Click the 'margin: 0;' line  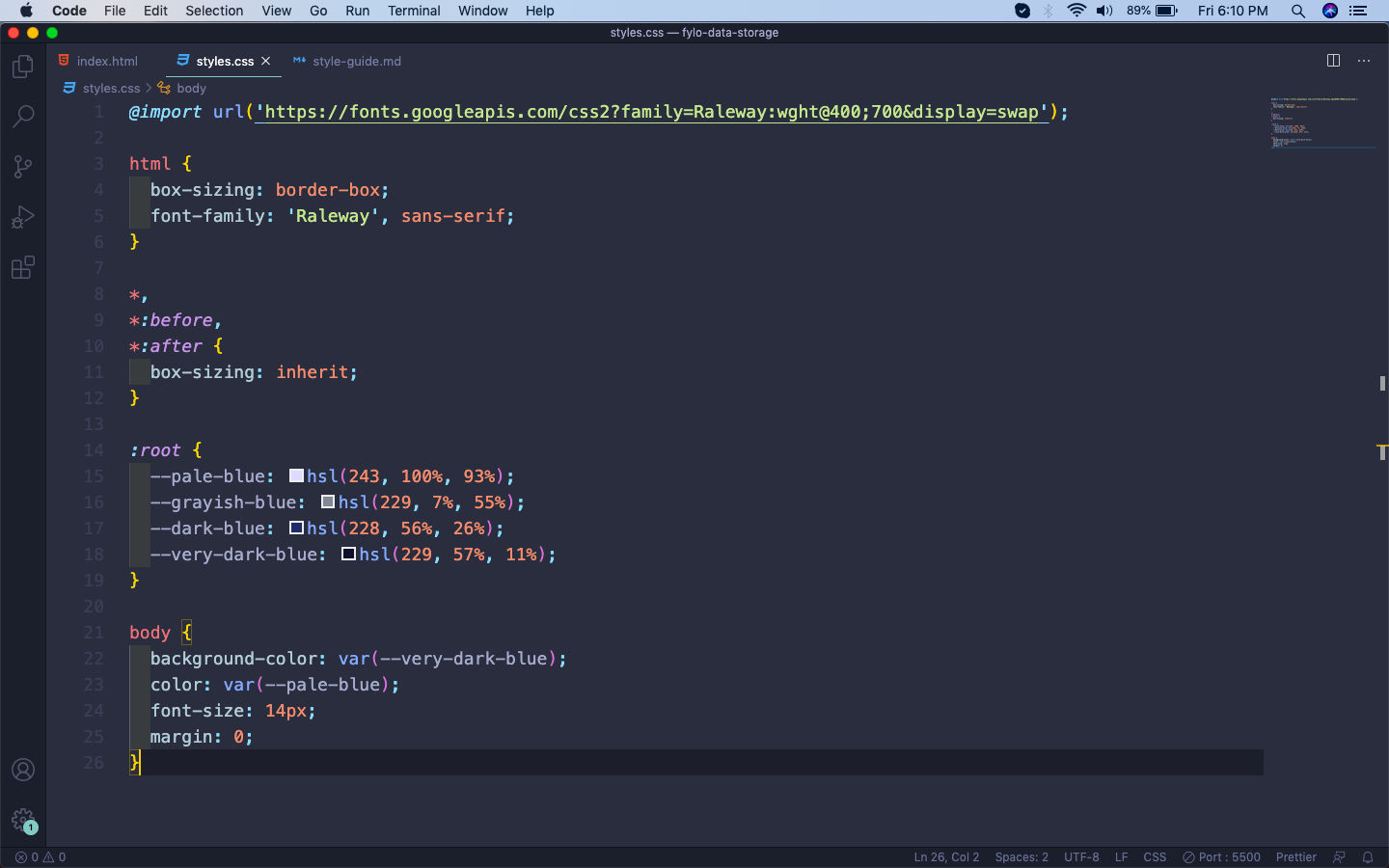point(202,736)
